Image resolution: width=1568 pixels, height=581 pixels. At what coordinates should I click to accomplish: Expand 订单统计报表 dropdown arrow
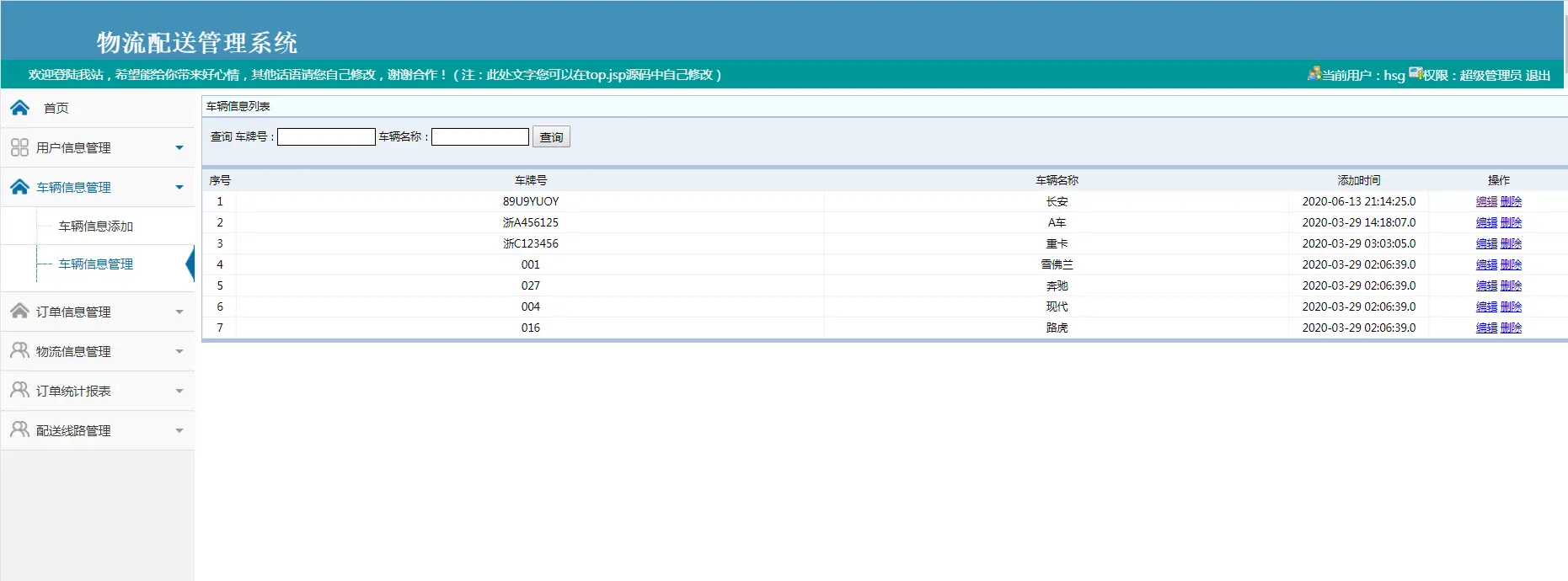[x=179, y=392]
